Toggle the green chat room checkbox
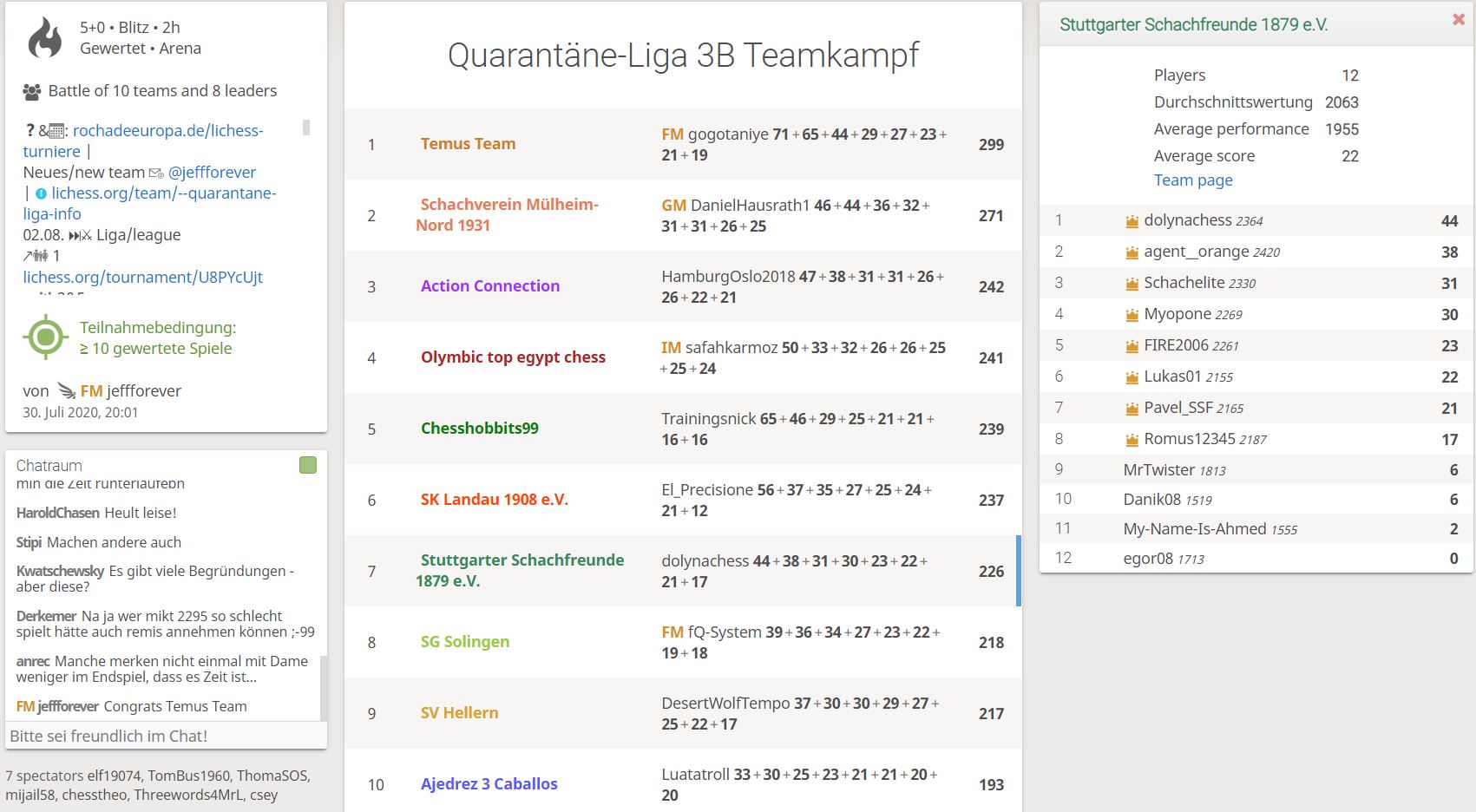The height and width of the screenshot is (812, 1476). pyautogui.click(x=308, y=465)
